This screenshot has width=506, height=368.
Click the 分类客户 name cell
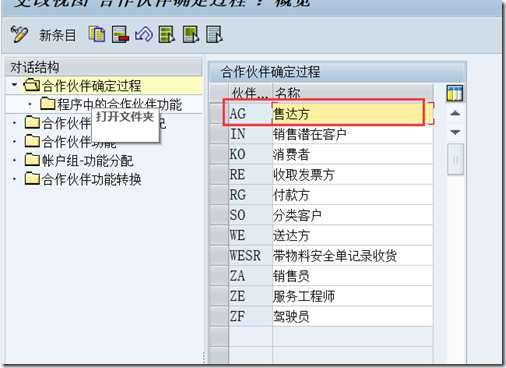pos(352,216)
